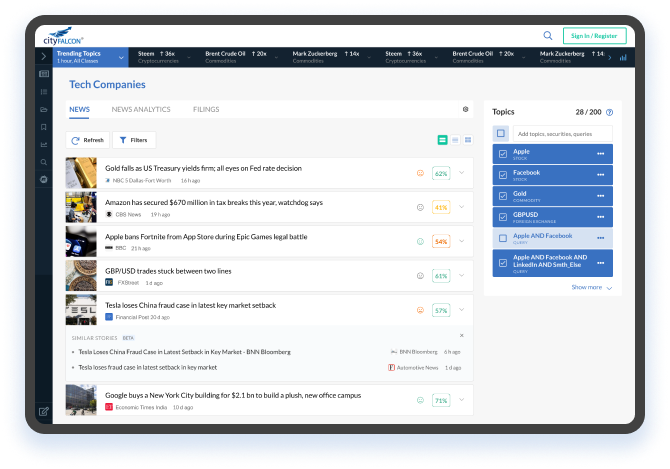Refresh the news feed
Viewport: 670px width, 469px height.
coord(88,140)
